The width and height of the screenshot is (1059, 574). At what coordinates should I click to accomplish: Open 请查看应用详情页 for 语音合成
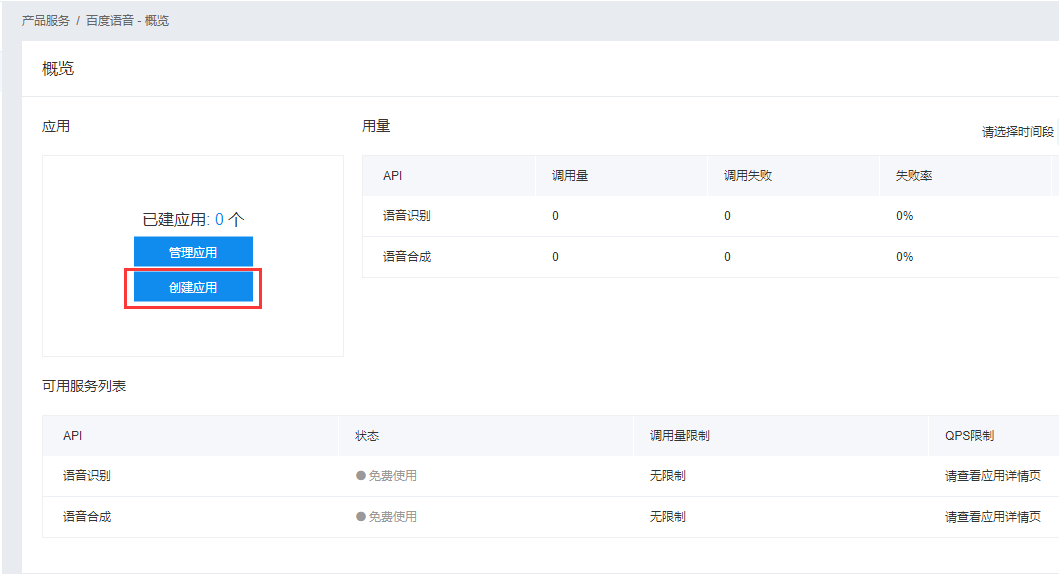(993, 517)
